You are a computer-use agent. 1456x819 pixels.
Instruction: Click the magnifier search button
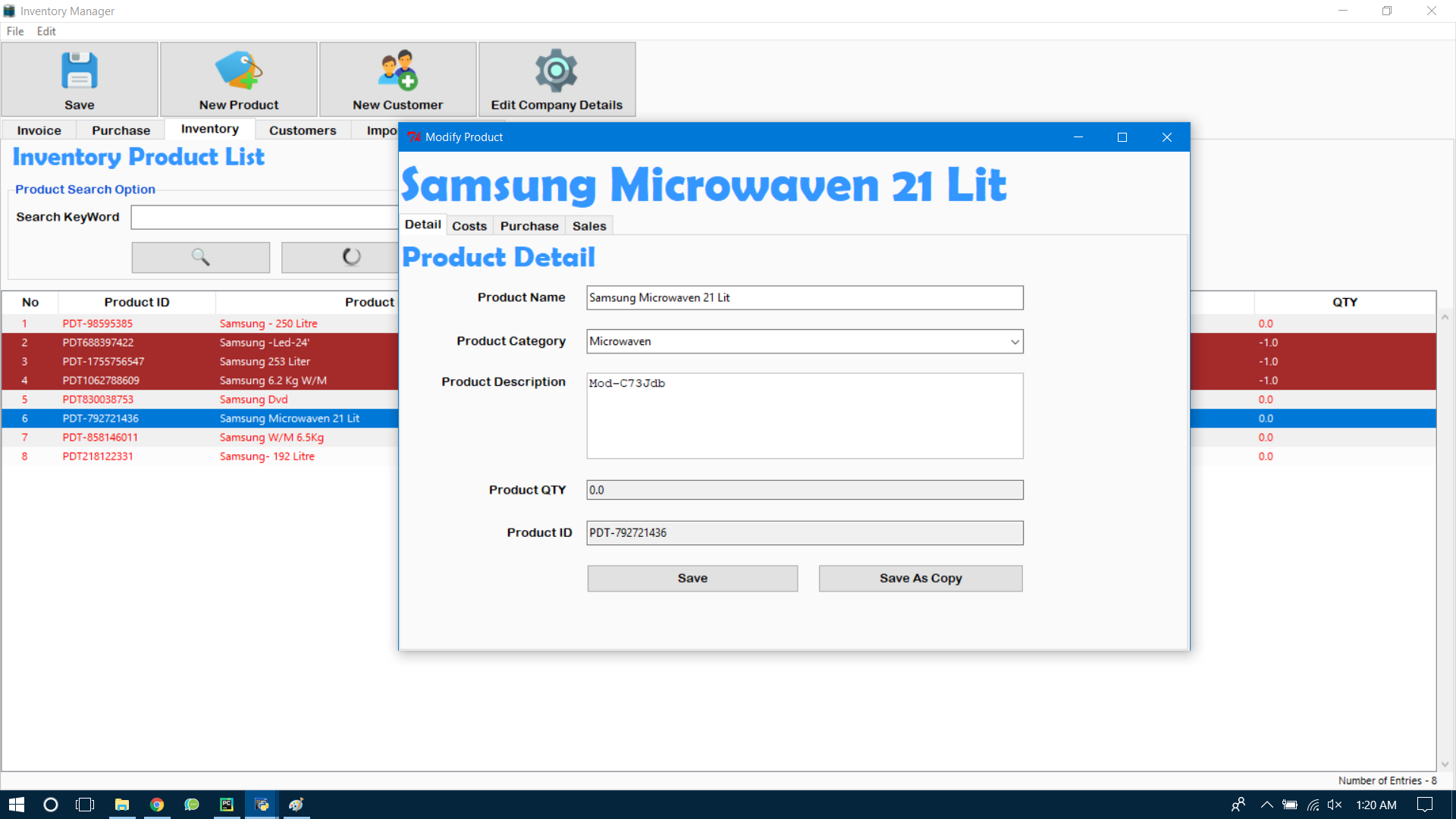[x=200, y=257]
